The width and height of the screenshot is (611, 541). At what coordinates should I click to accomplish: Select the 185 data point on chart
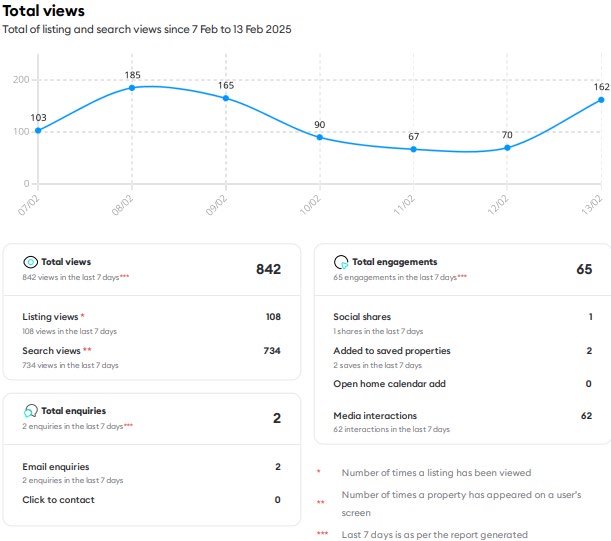tap(132, 88)
